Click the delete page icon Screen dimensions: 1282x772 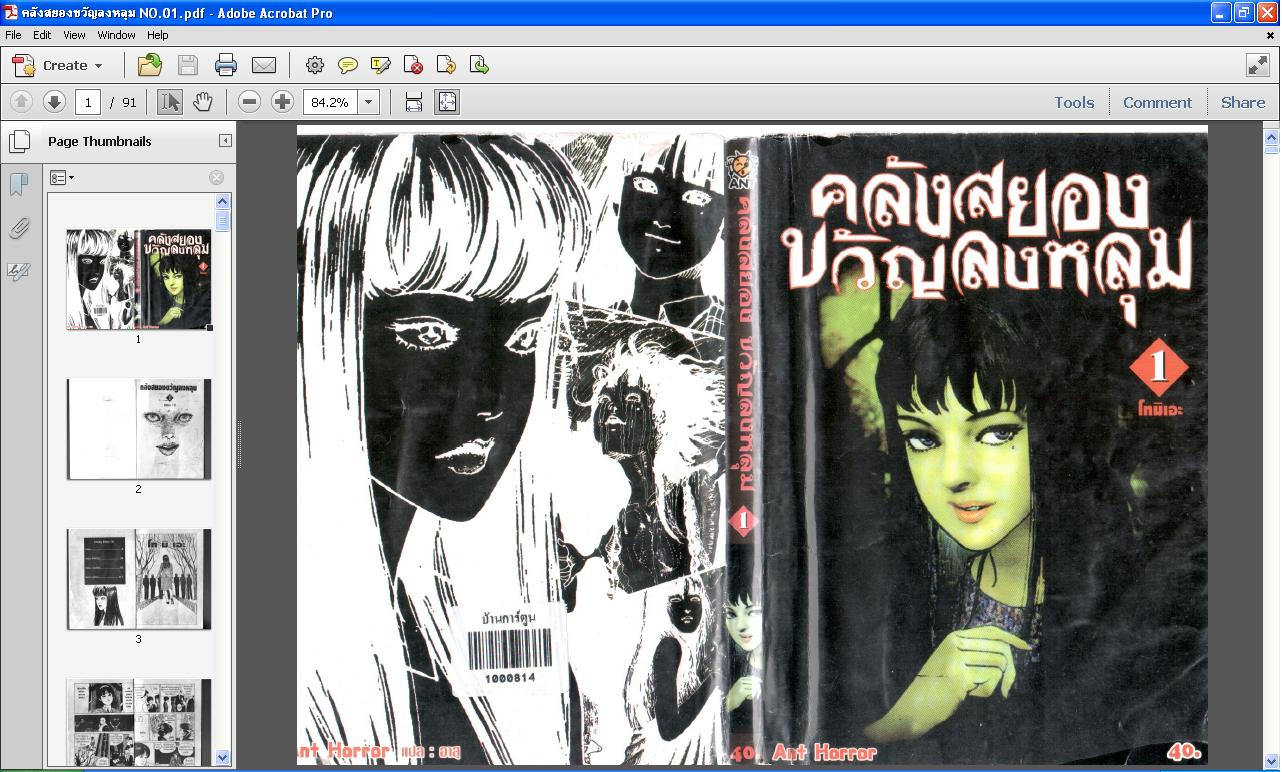[x=414, y=66]
